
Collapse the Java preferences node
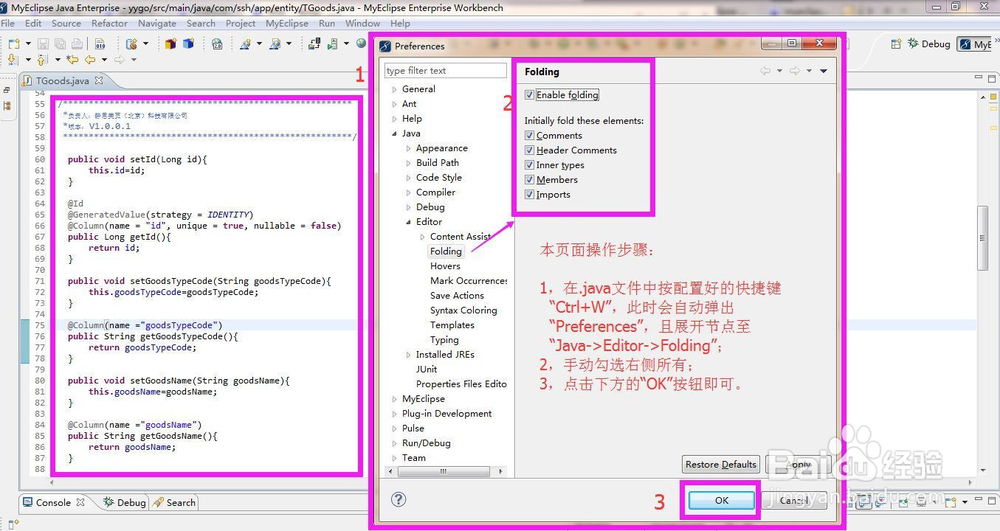coord(394,134)
